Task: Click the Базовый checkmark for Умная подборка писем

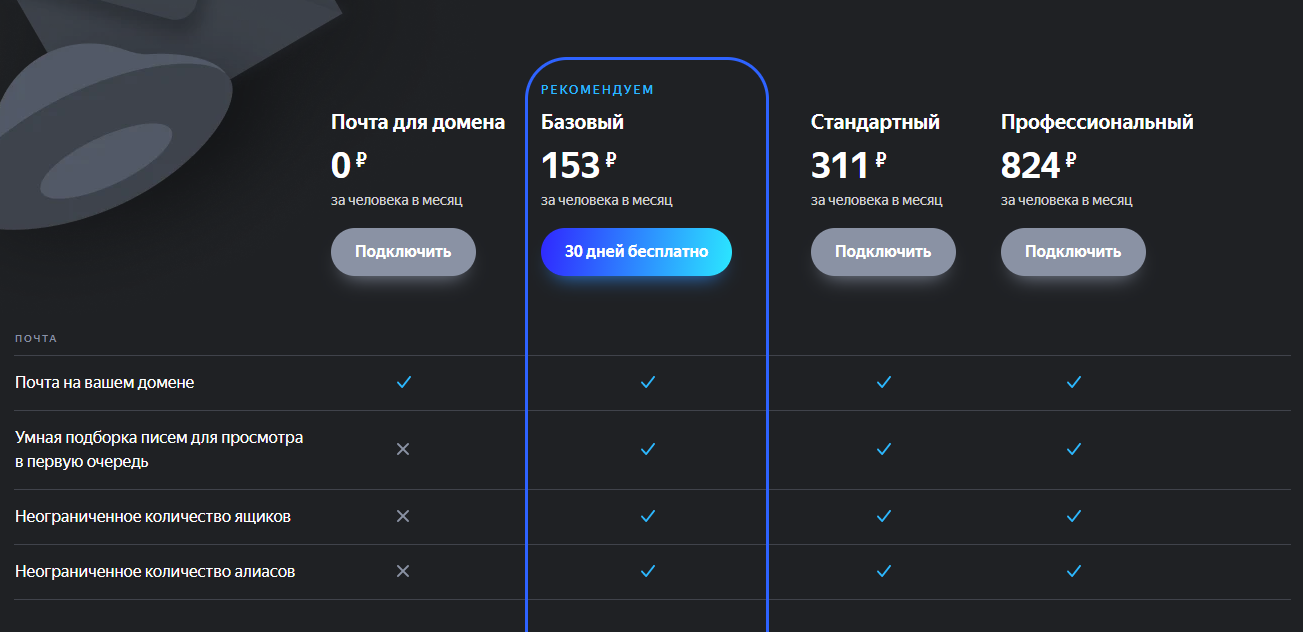Action: (x=647, y=449)
